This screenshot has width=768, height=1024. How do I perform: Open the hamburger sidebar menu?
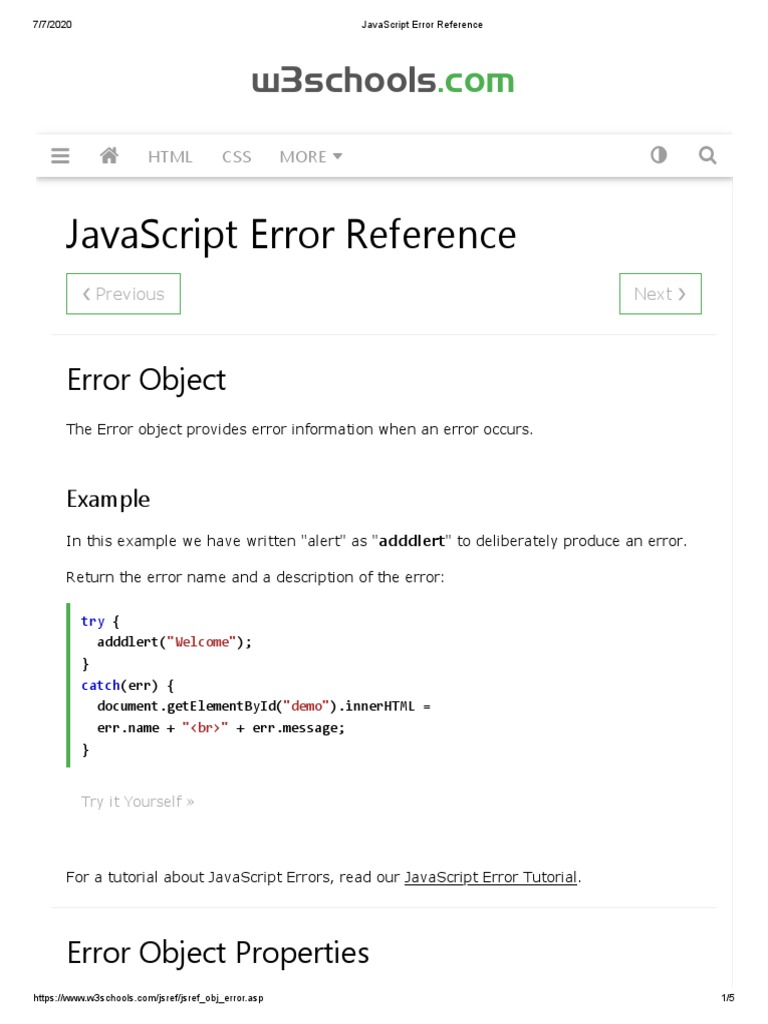(x=60, y=156)
